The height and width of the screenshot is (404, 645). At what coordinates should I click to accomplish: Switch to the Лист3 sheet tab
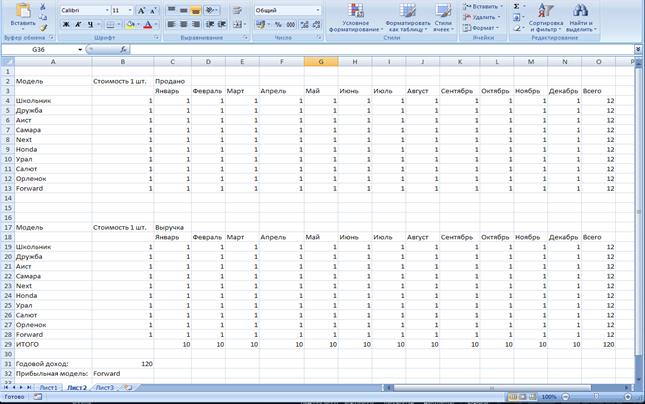pyautogui.click(x=104, y=387)
